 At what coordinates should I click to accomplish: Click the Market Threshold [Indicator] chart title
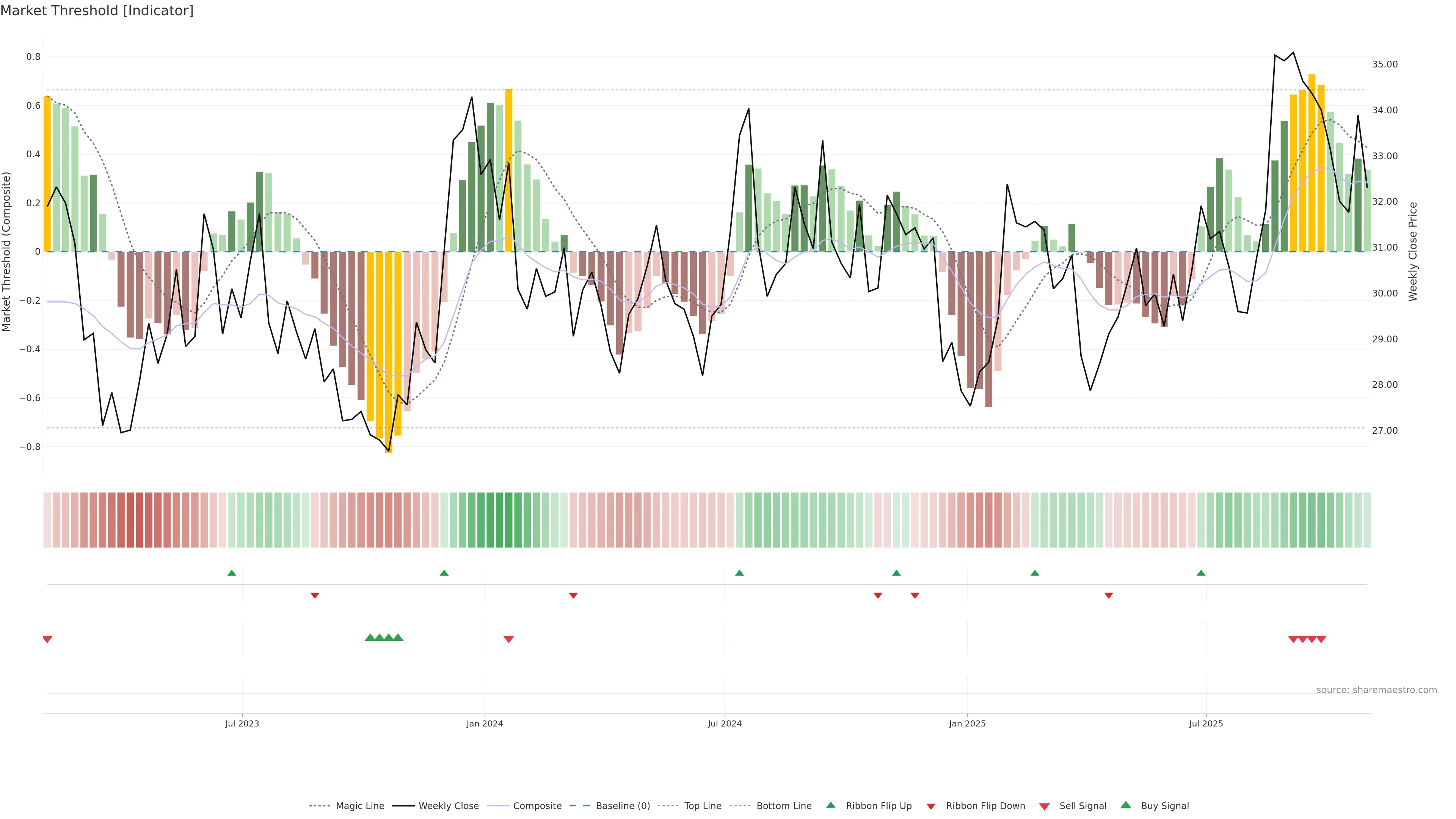click(97, 11)
